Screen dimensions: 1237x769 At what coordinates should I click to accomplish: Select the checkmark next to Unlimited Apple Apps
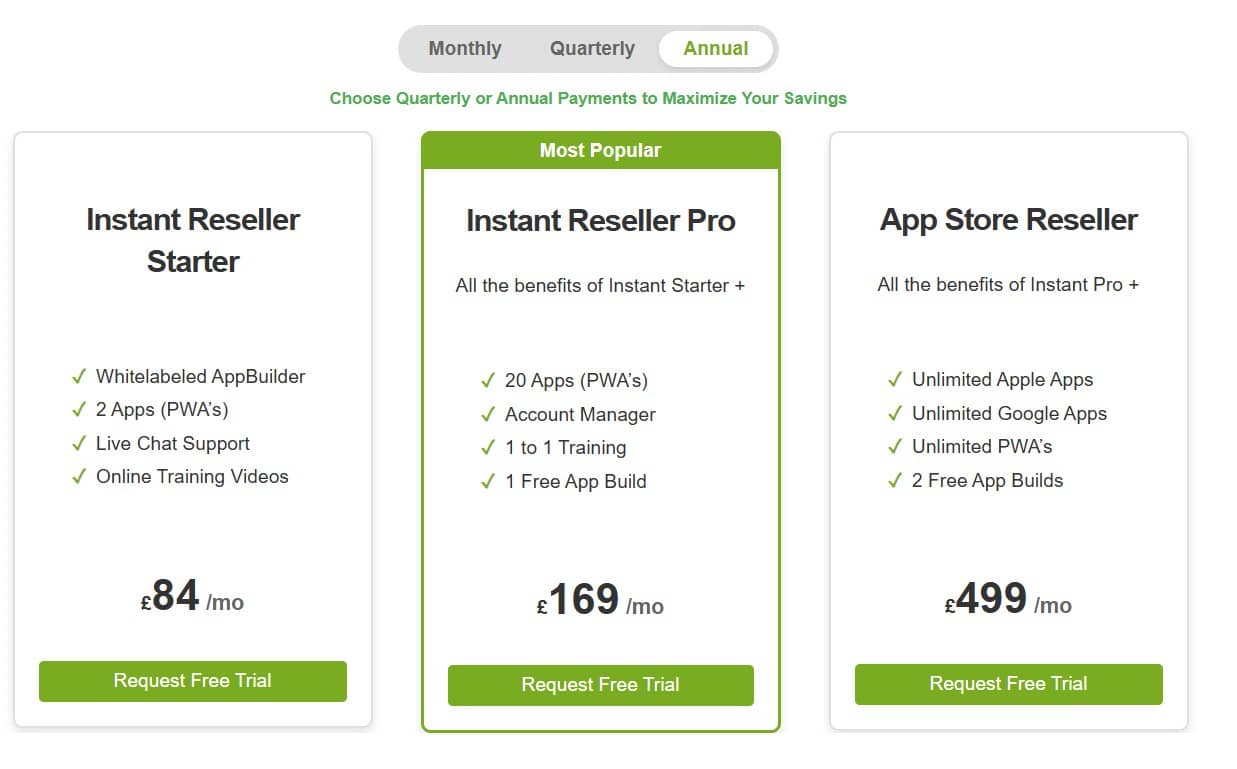coord(895,379)
